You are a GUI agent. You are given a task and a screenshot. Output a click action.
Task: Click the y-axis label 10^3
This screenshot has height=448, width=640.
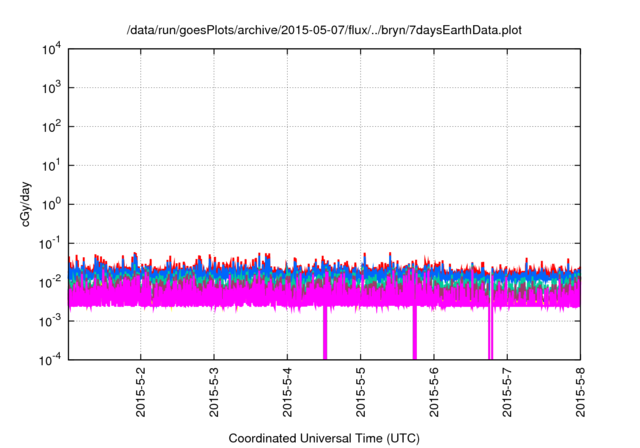tap(51, 87)
